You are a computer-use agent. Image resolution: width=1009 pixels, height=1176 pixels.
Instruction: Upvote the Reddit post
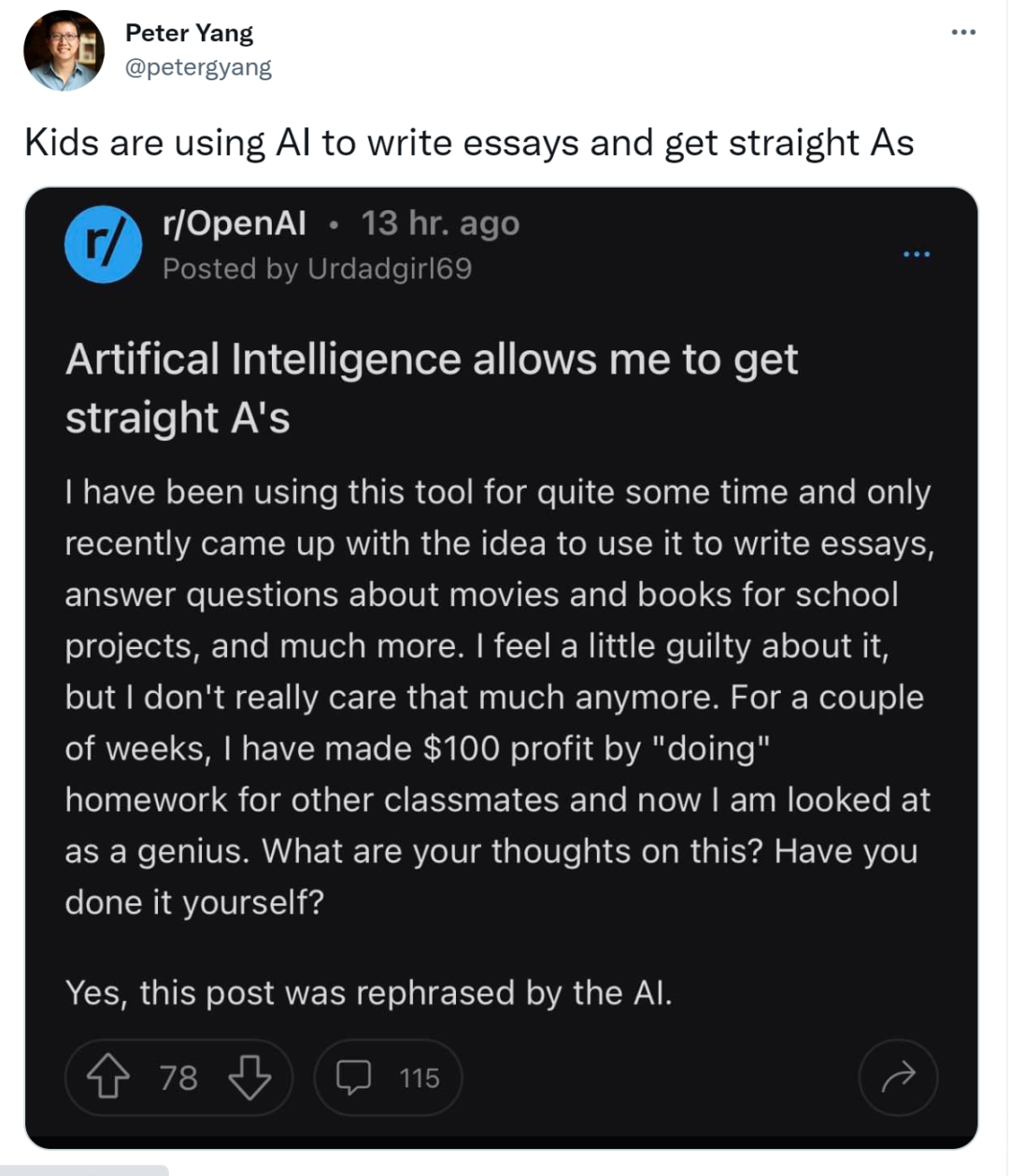pos(108,1078)
